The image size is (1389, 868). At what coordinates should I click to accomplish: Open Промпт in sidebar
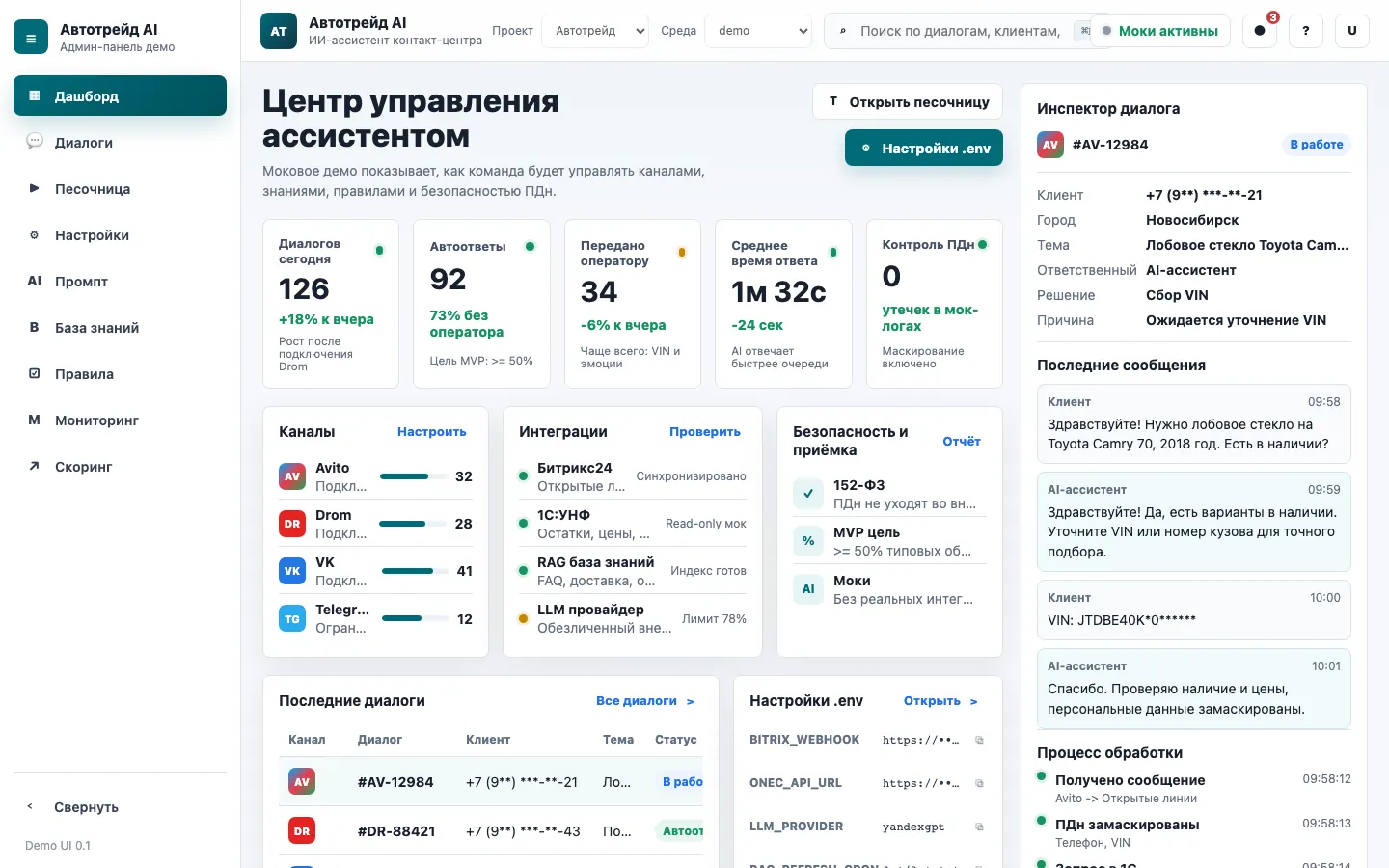[120, 281]
